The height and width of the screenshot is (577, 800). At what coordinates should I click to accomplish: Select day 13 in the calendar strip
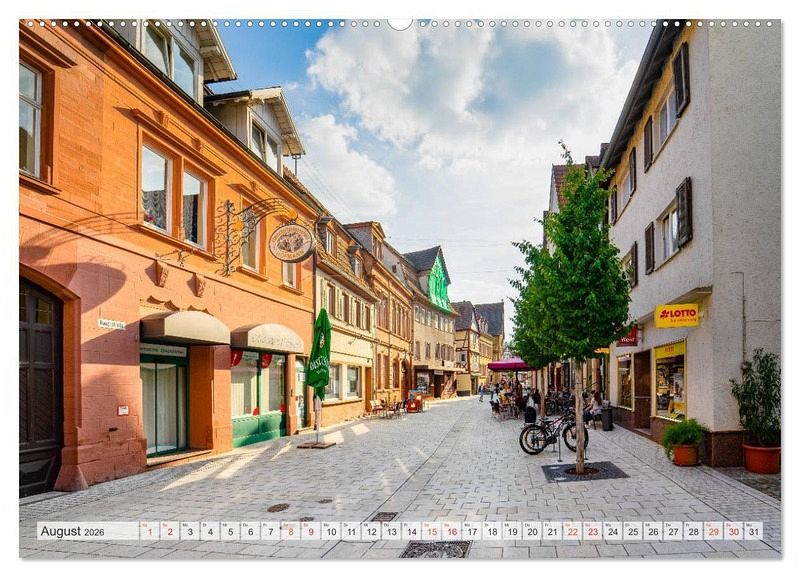pos(391,531)
